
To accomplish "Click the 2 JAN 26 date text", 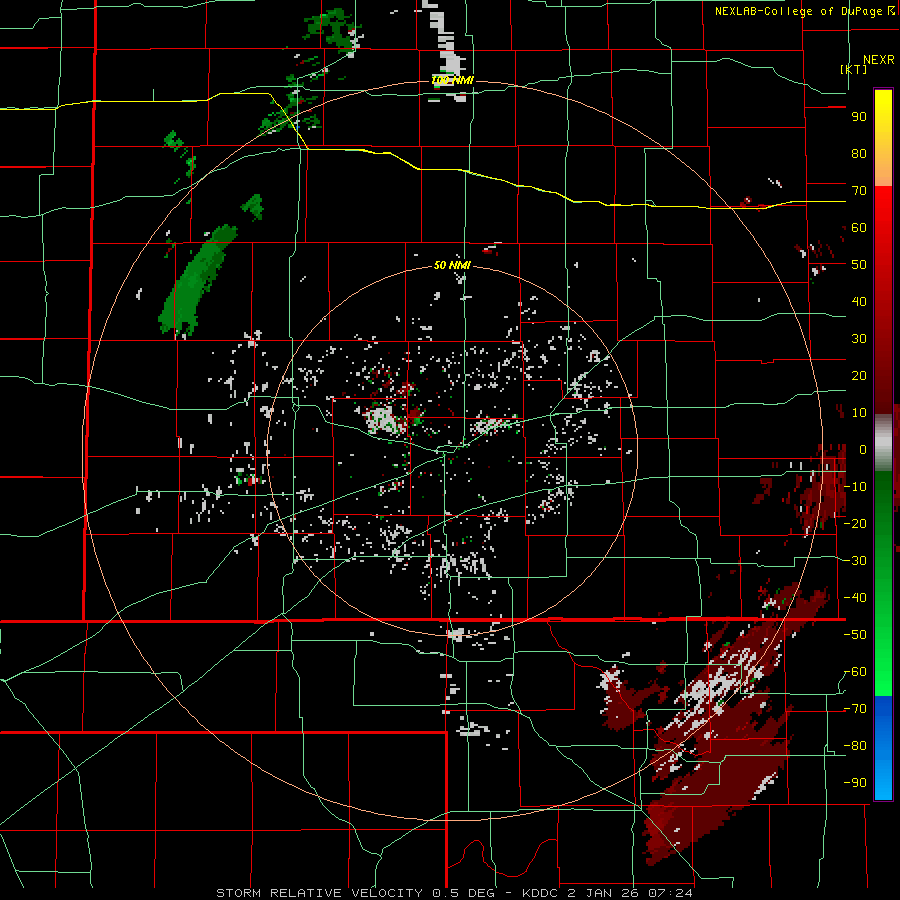I will pos(602,893).
